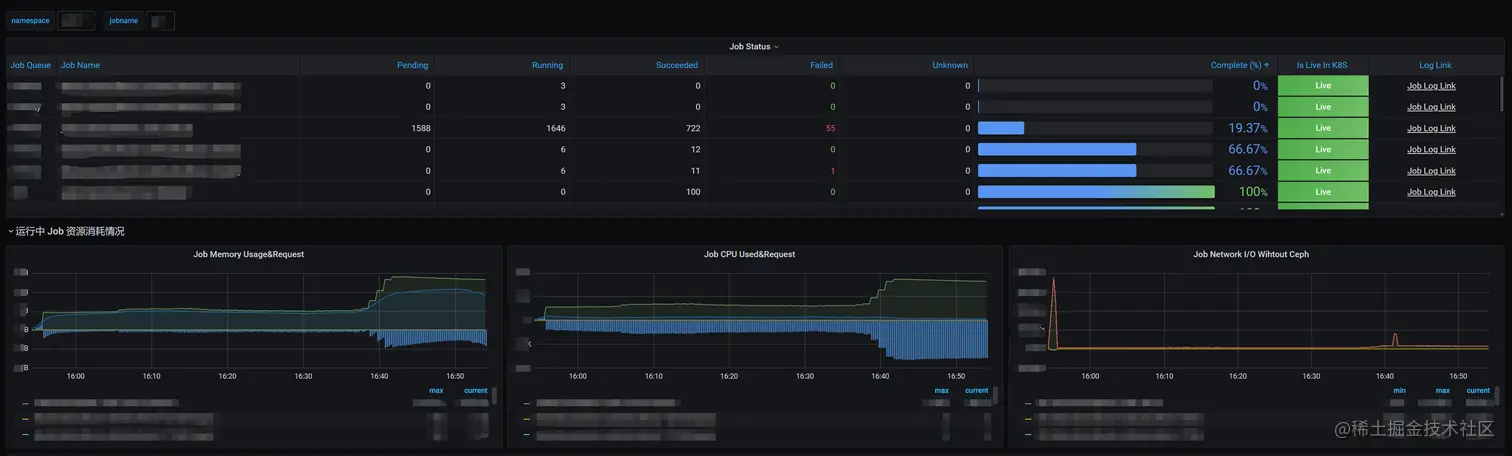Open the jobname variable dropdown
Viewport: 1512px width, 456px height.
(x=160, y=20)
